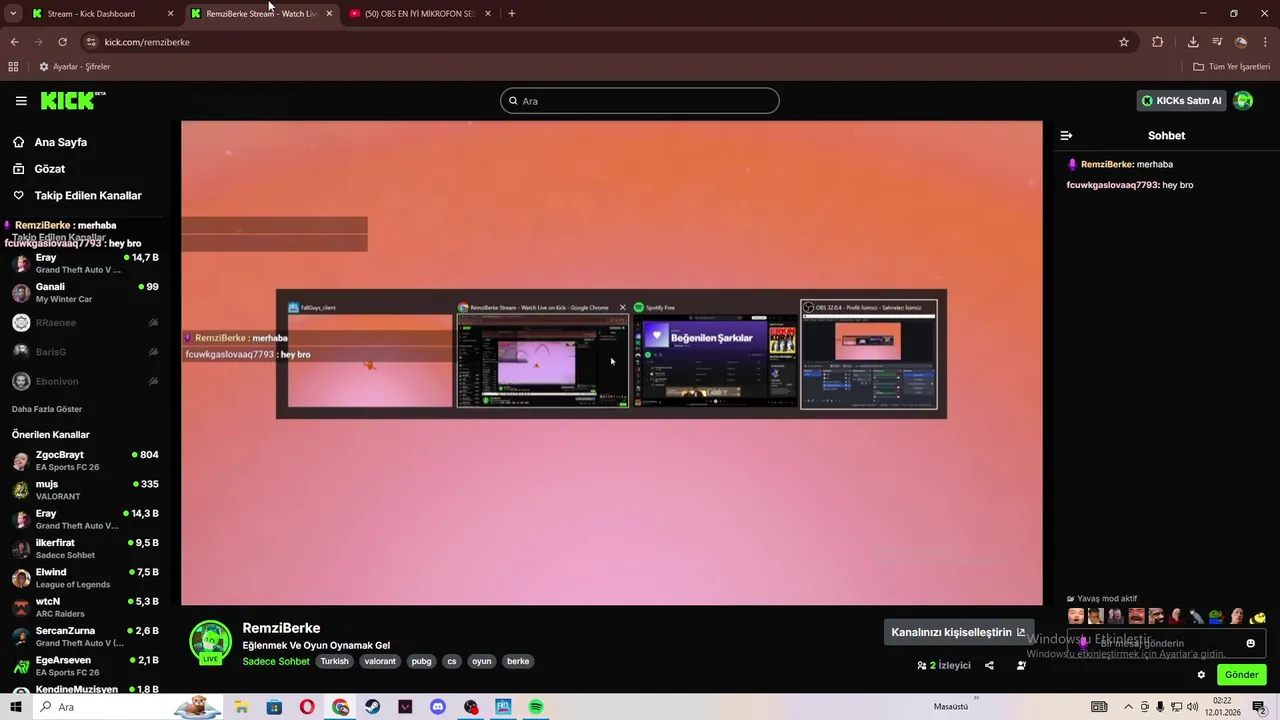The width and height of the screenshot is (1280, 720).
Task: Click the share stream icon
Action: tap(989, 665)
